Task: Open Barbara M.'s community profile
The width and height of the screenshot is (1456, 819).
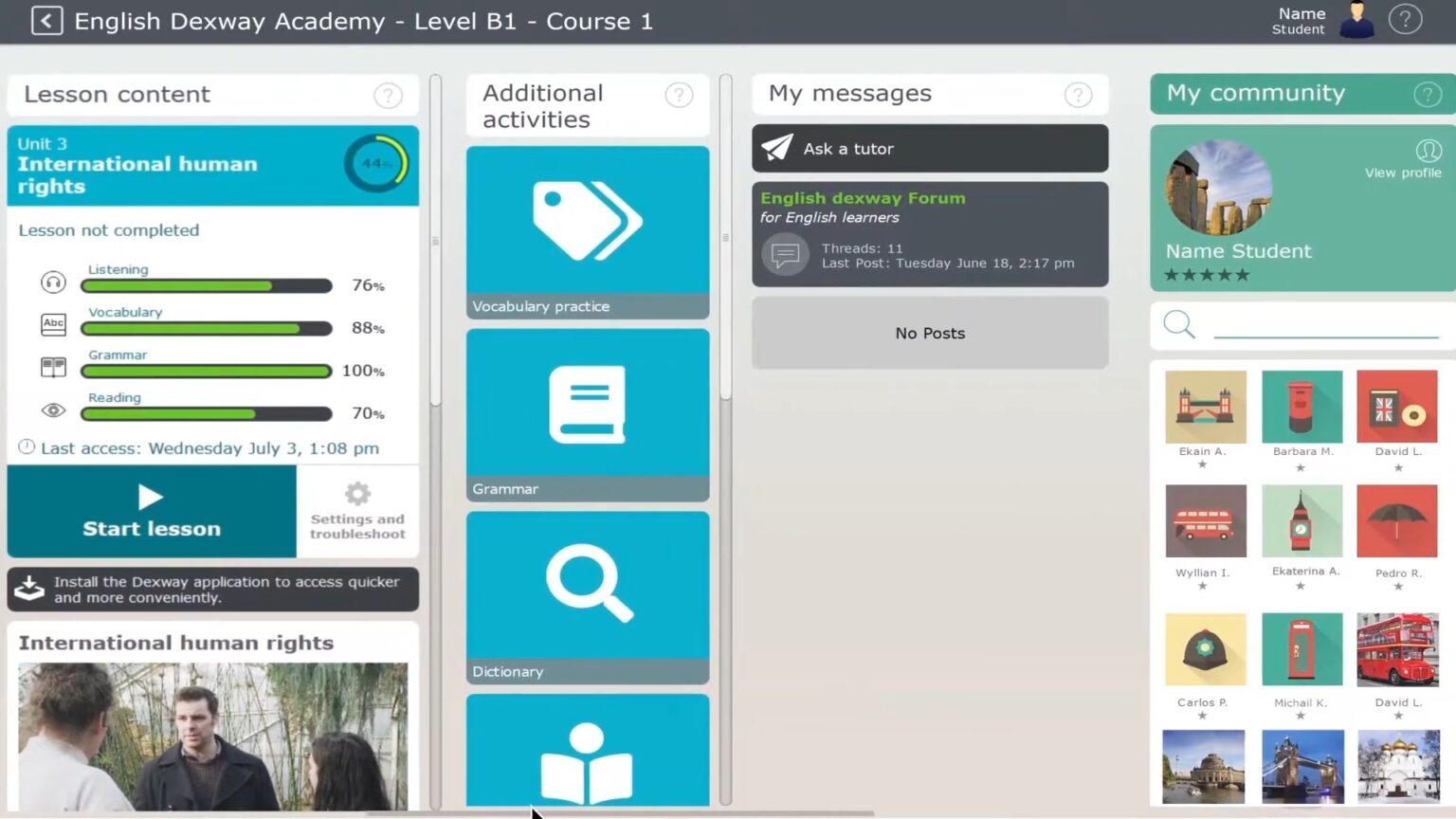Action: point(1302,407)
